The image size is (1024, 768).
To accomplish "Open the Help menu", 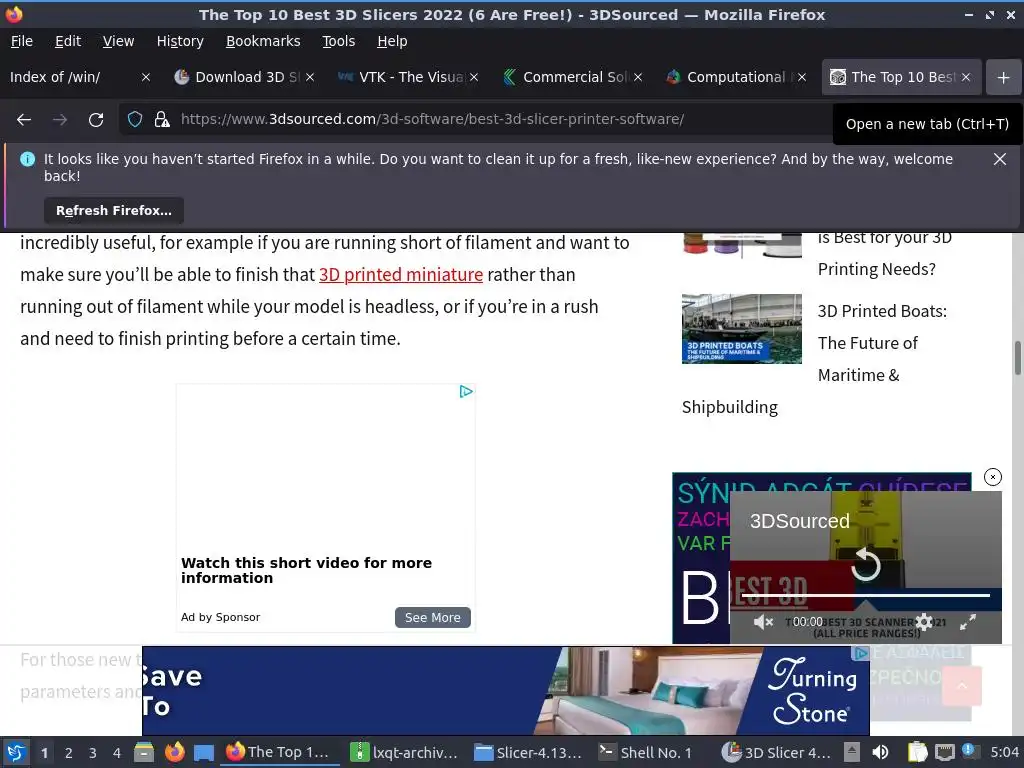I will [x=392, y=41].
